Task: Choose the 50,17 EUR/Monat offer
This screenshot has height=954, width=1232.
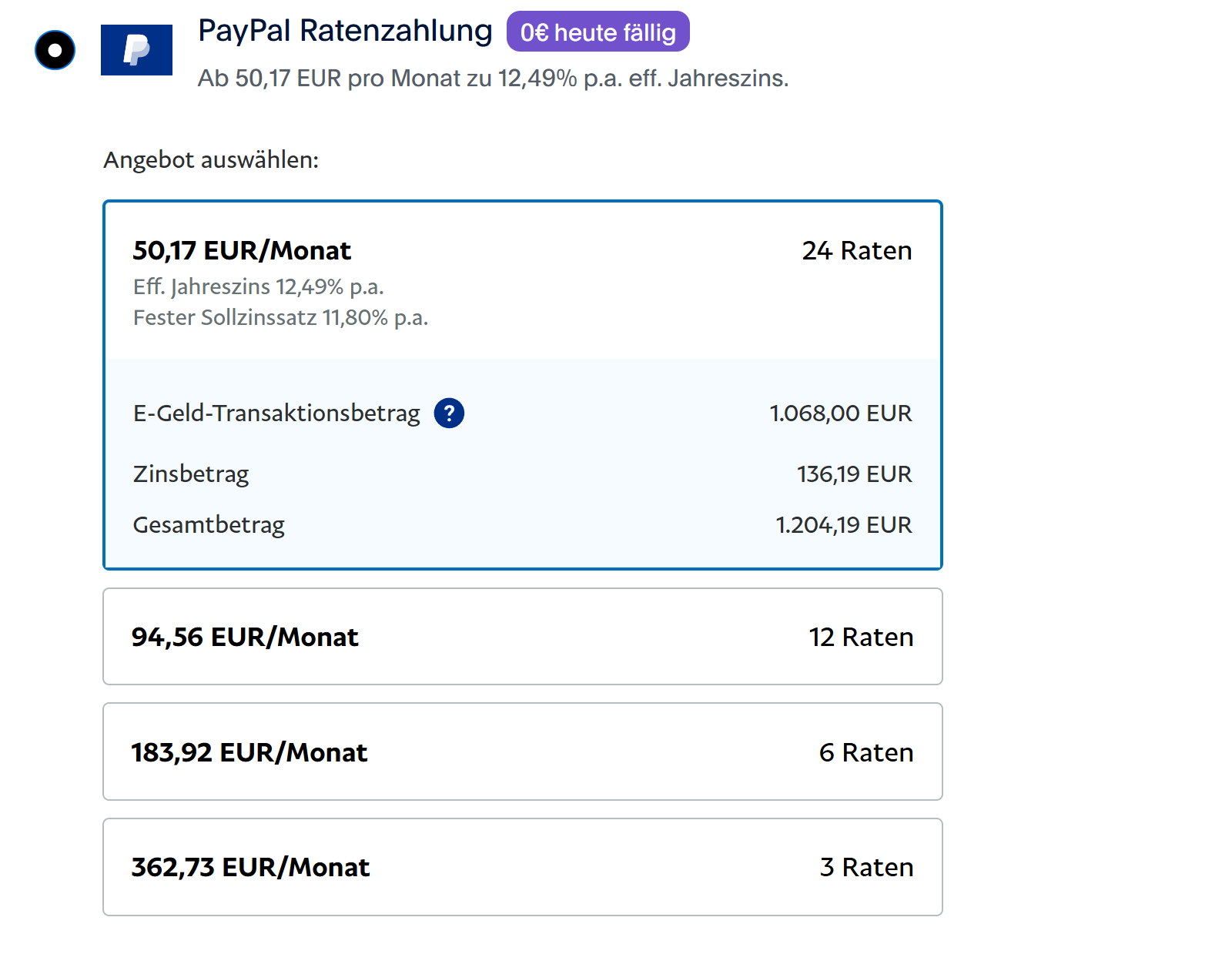Action: [x=242, y=251]
